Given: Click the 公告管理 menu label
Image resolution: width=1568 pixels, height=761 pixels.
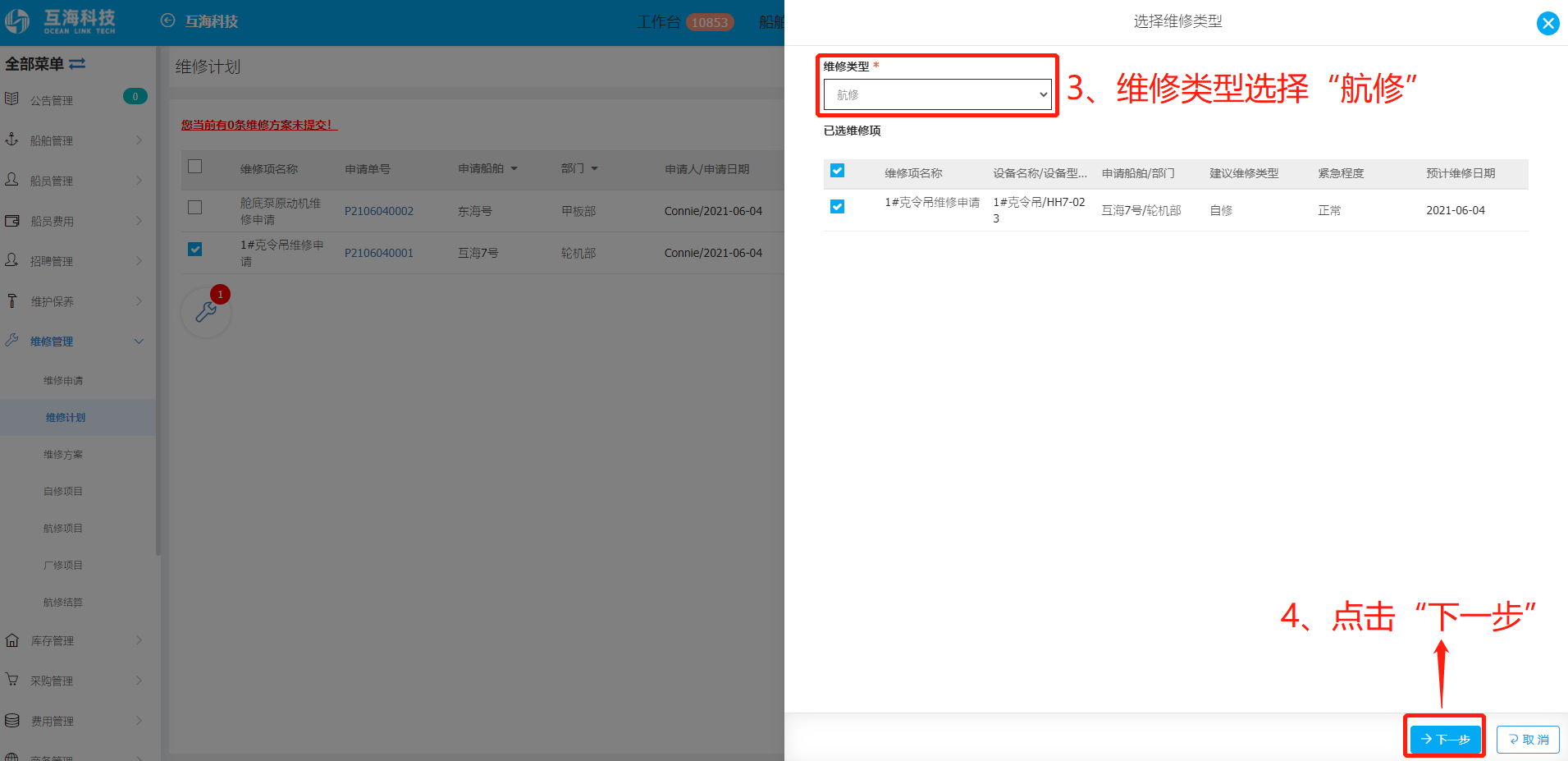Looking at the screenshot, I should [52, 100].
